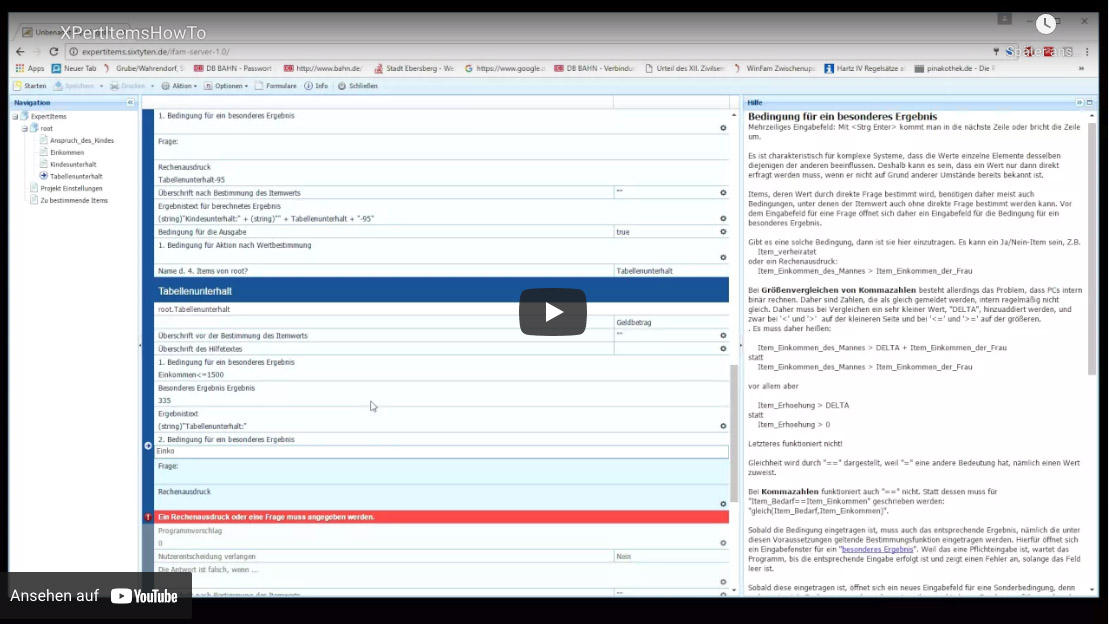Play the YouTube video
Viewport: 1109px width, 624px height.
[552, 312]
